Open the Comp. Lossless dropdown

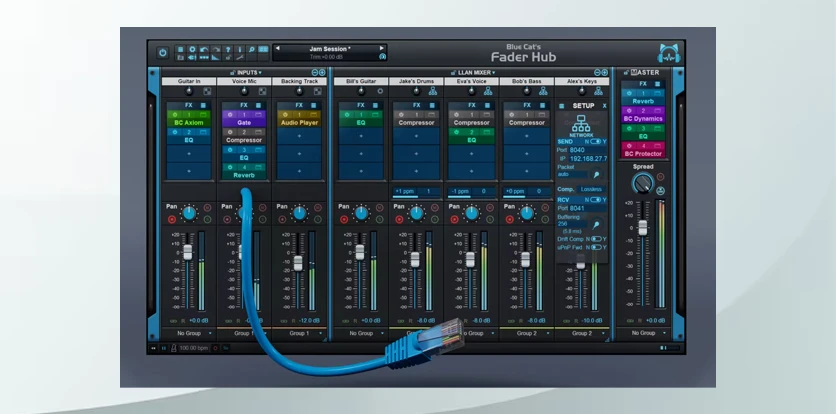pyautogui.click(x=591, y=189)
